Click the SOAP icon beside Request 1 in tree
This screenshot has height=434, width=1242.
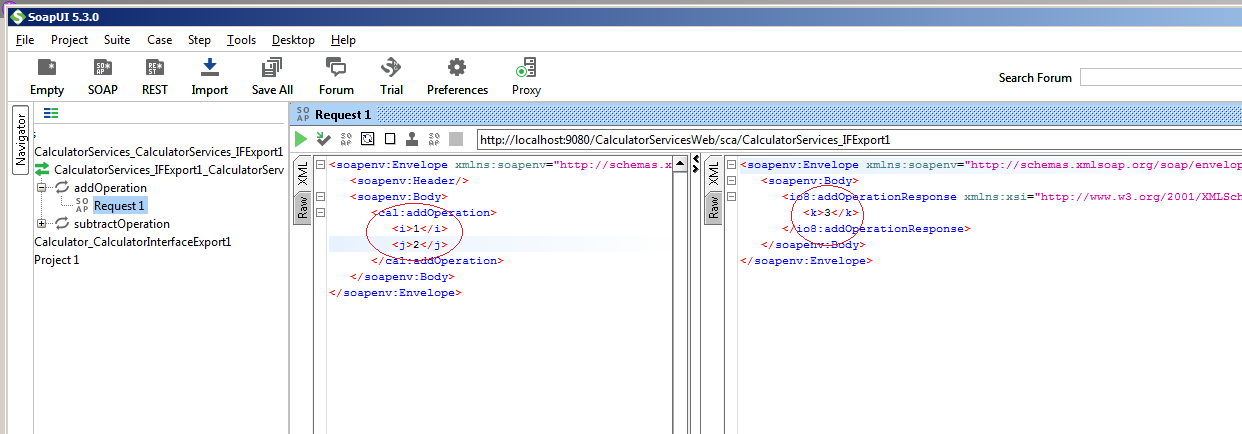pos(82,205)
